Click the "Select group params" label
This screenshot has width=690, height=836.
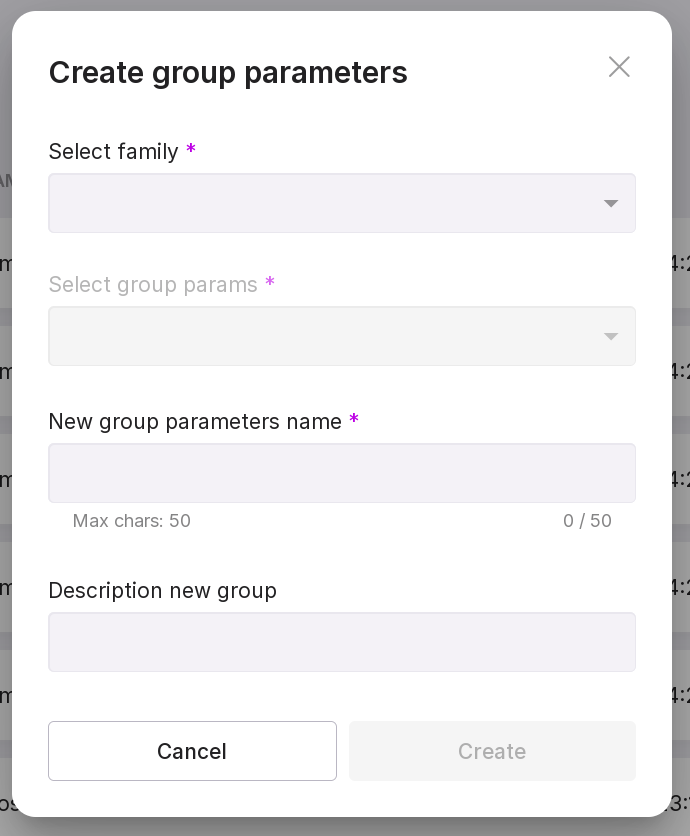[153, 284]
